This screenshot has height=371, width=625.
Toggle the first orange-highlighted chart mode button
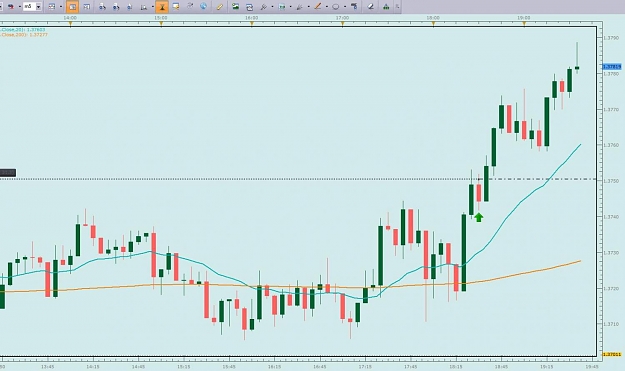click(x=72, y=6)
